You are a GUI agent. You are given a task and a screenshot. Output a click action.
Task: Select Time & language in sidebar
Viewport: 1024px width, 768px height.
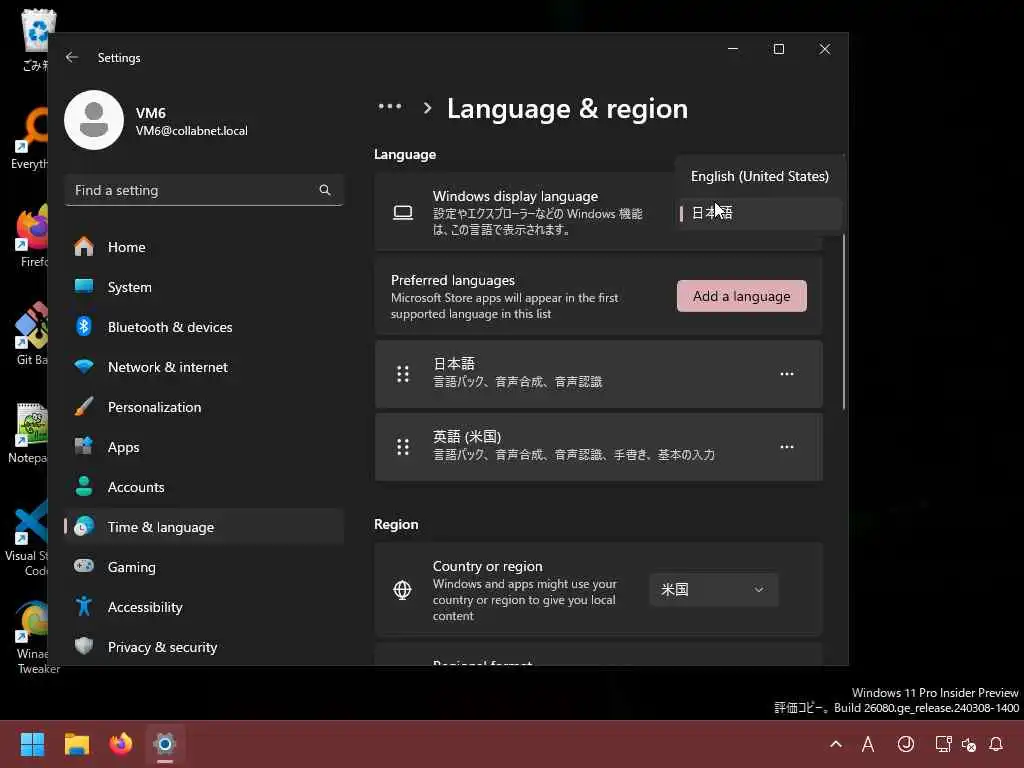[204, 526]
